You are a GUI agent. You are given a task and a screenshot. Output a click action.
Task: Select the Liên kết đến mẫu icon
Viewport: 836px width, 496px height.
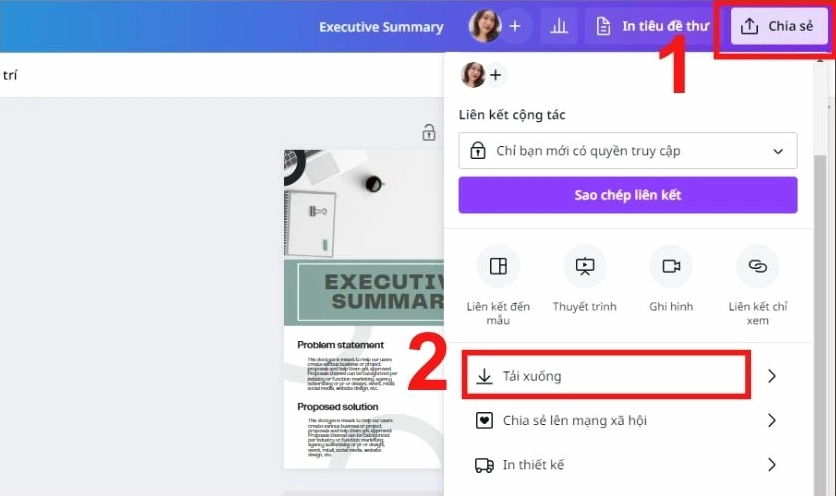[498, 266]
